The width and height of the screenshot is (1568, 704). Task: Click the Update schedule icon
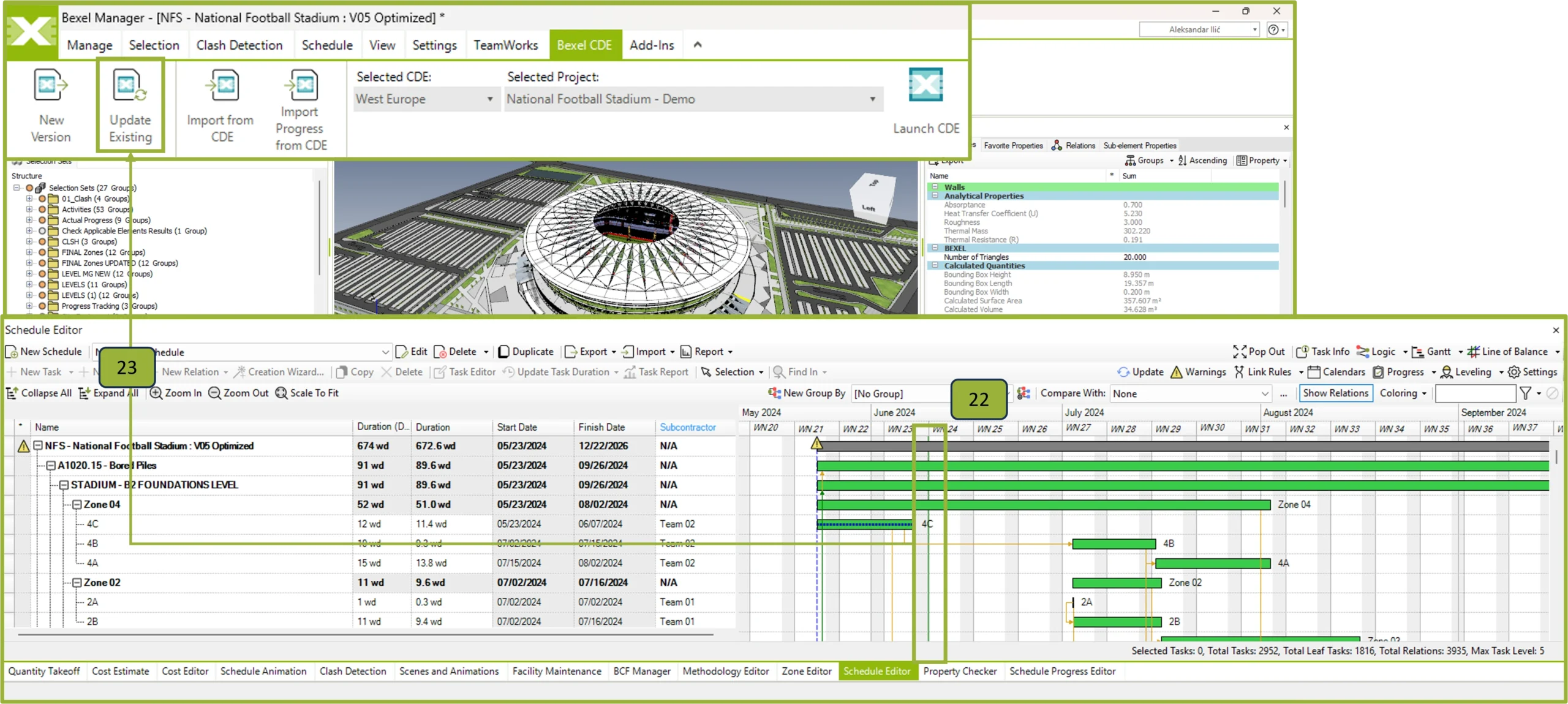1123,372
